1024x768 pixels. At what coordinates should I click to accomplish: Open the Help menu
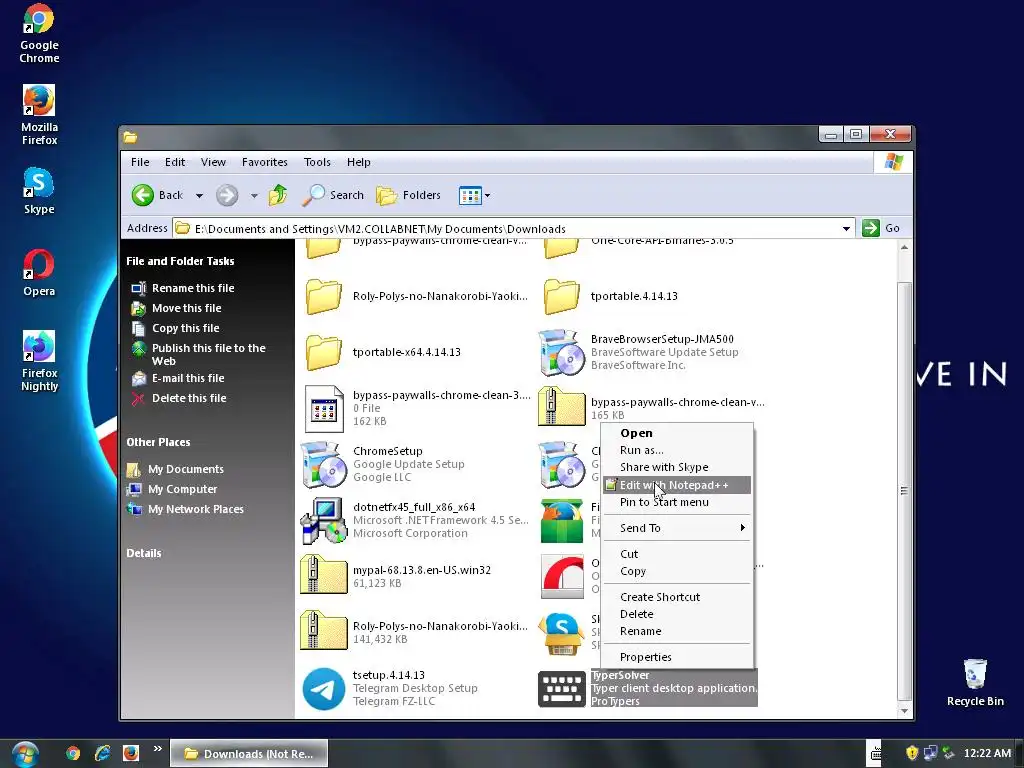359,162
